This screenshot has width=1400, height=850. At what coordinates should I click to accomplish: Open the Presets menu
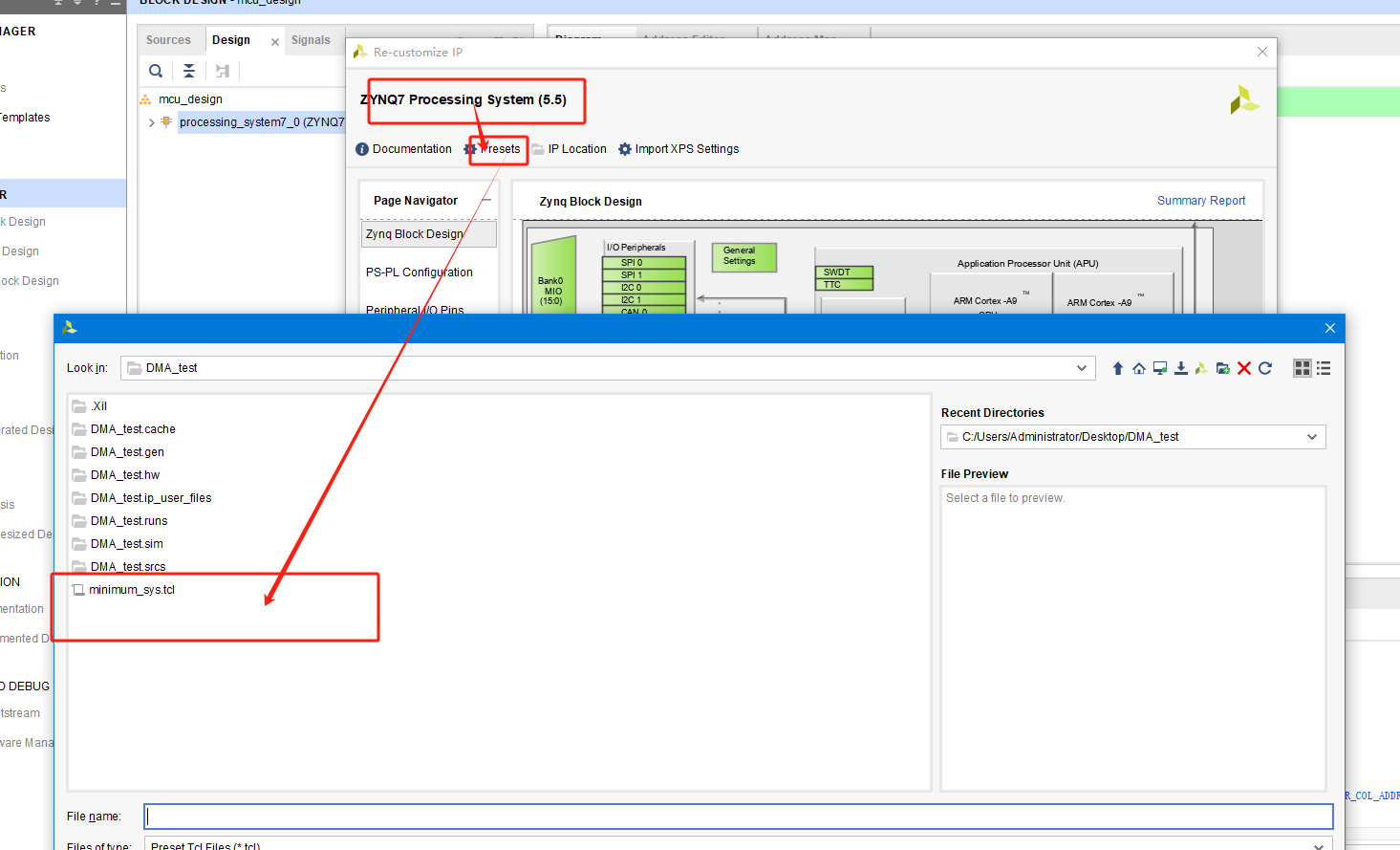tap(493, 149)
